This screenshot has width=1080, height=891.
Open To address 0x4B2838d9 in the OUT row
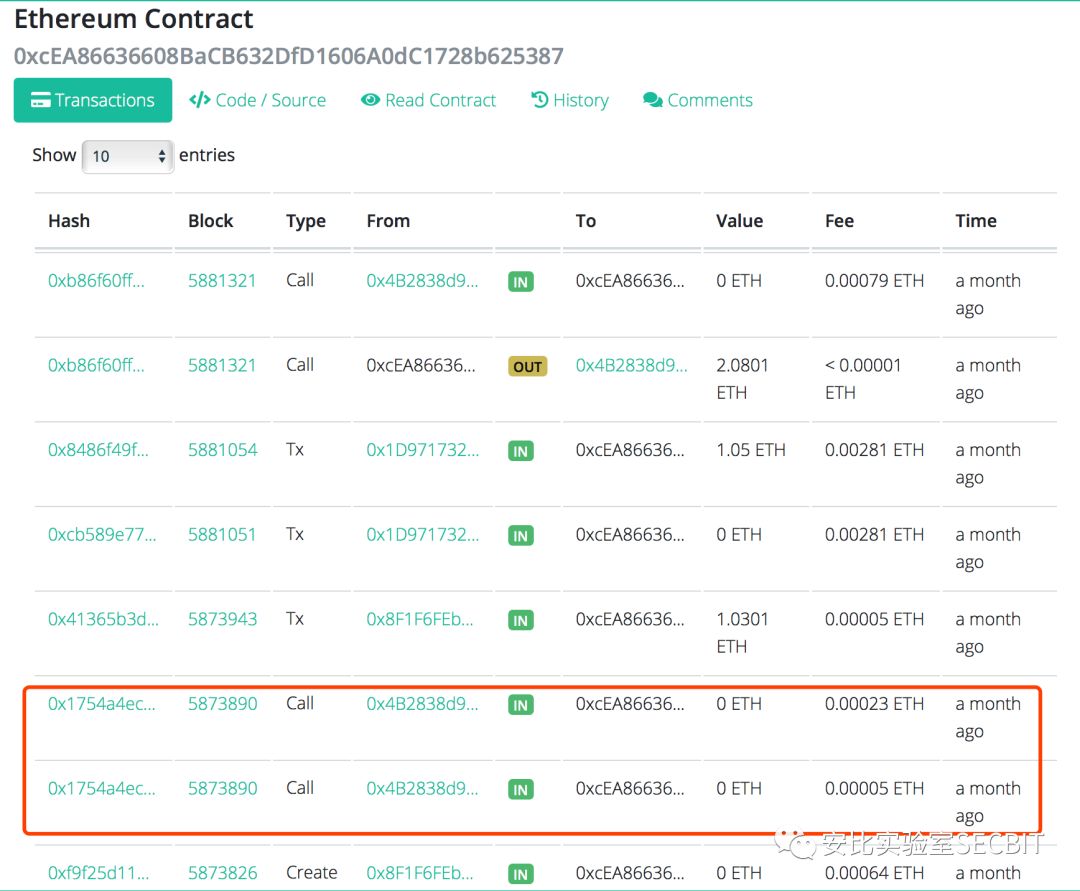point(632,366)
